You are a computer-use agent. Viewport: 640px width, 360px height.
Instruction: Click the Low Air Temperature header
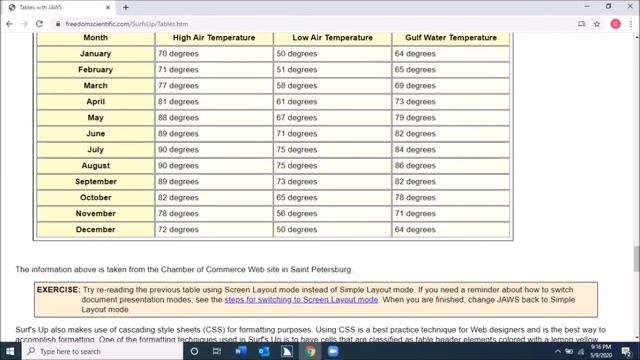pos(332,38)
